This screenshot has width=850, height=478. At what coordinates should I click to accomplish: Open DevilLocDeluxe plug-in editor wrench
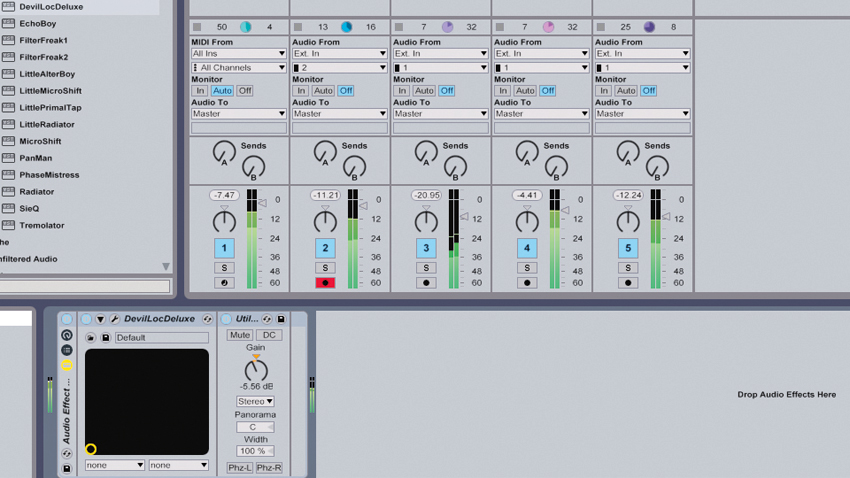[114, 319]
